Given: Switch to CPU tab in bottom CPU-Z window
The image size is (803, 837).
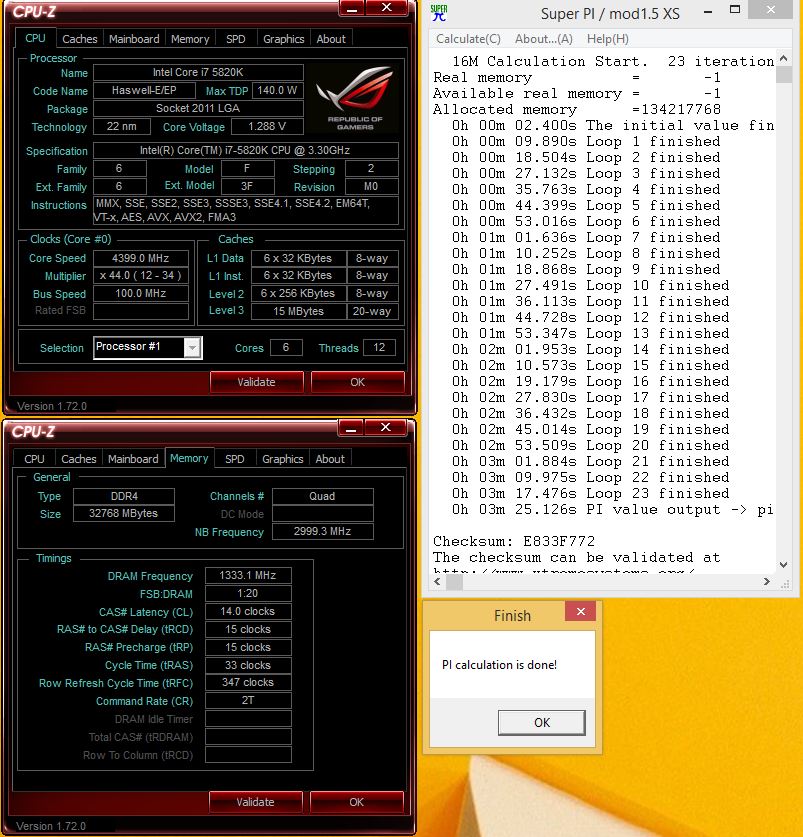Looking at the screenshot, I should point(34,459).
